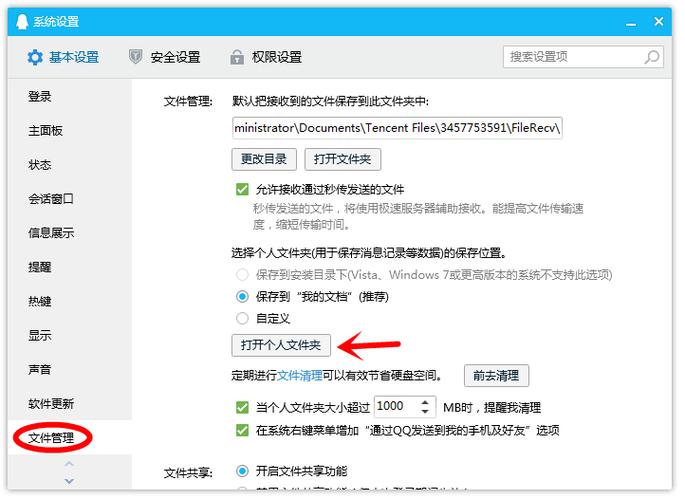This screenshot has height=499, width=685.
Task: Open the 声音 settings section
Action: (x=40, y=369)
